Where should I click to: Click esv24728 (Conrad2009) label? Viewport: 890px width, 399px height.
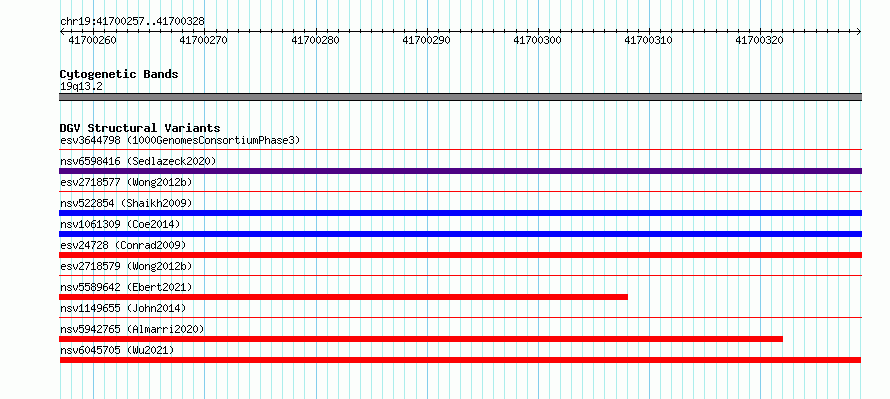coord(123,245)
